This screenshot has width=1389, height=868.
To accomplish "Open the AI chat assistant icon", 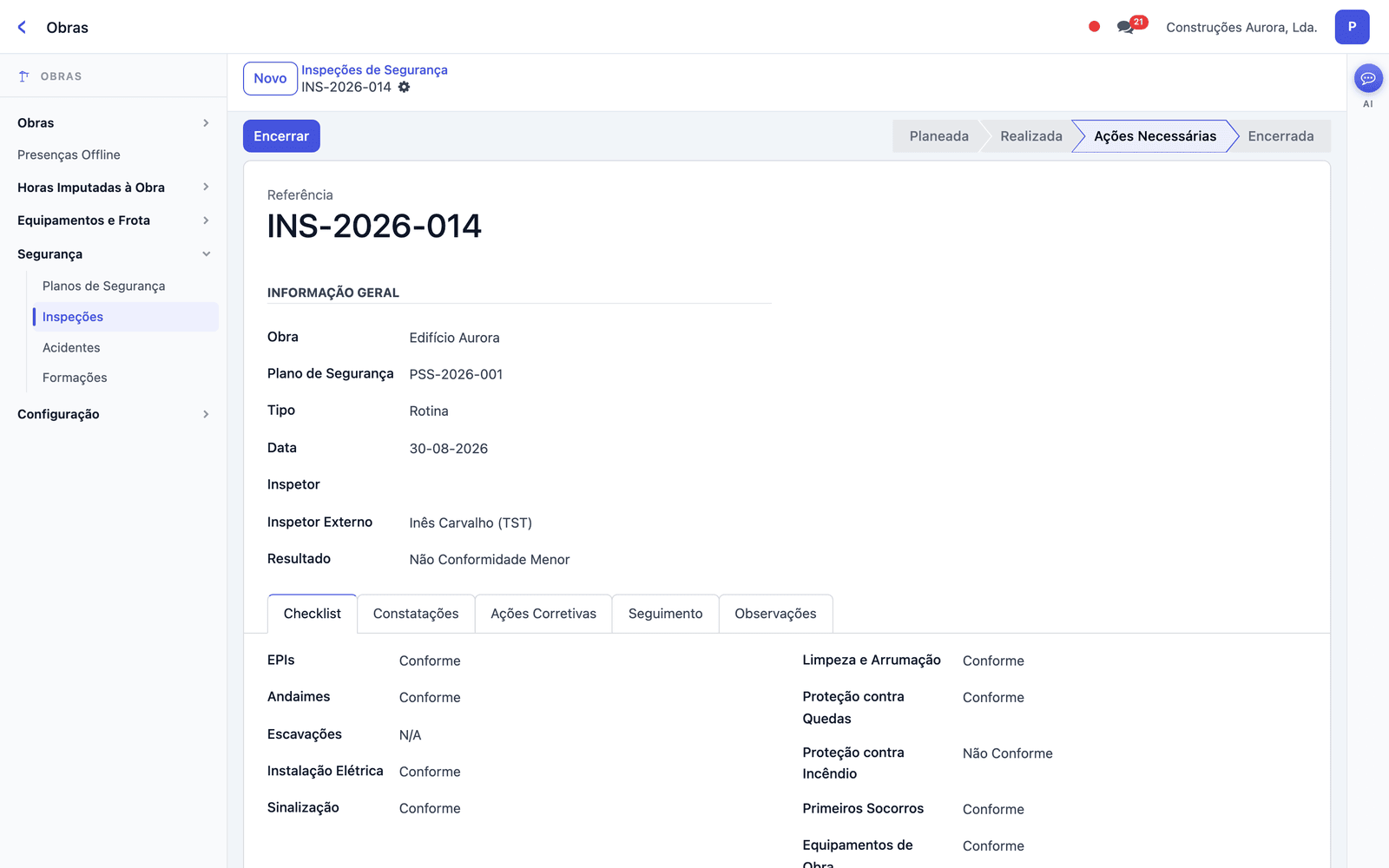I will 1368,78.
